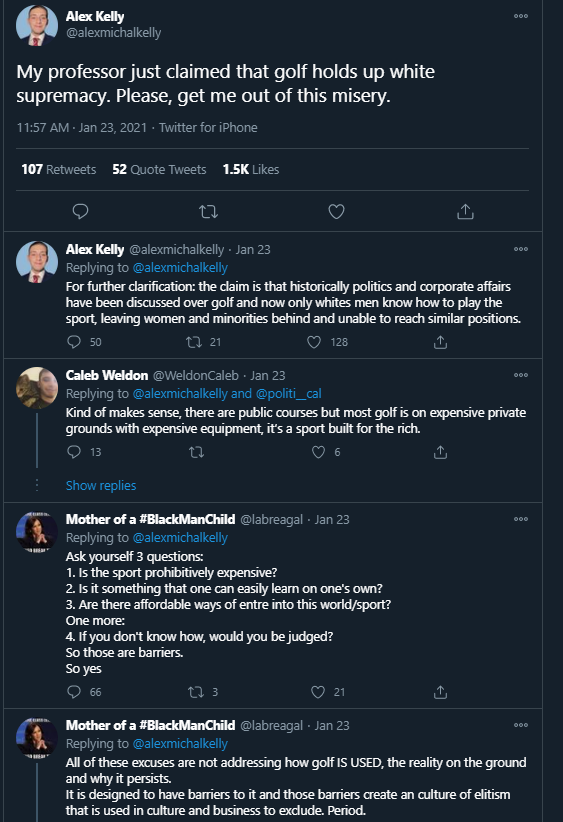View the 52 Quote Tweets list
563x822 pixels.
tap(159, 169)
